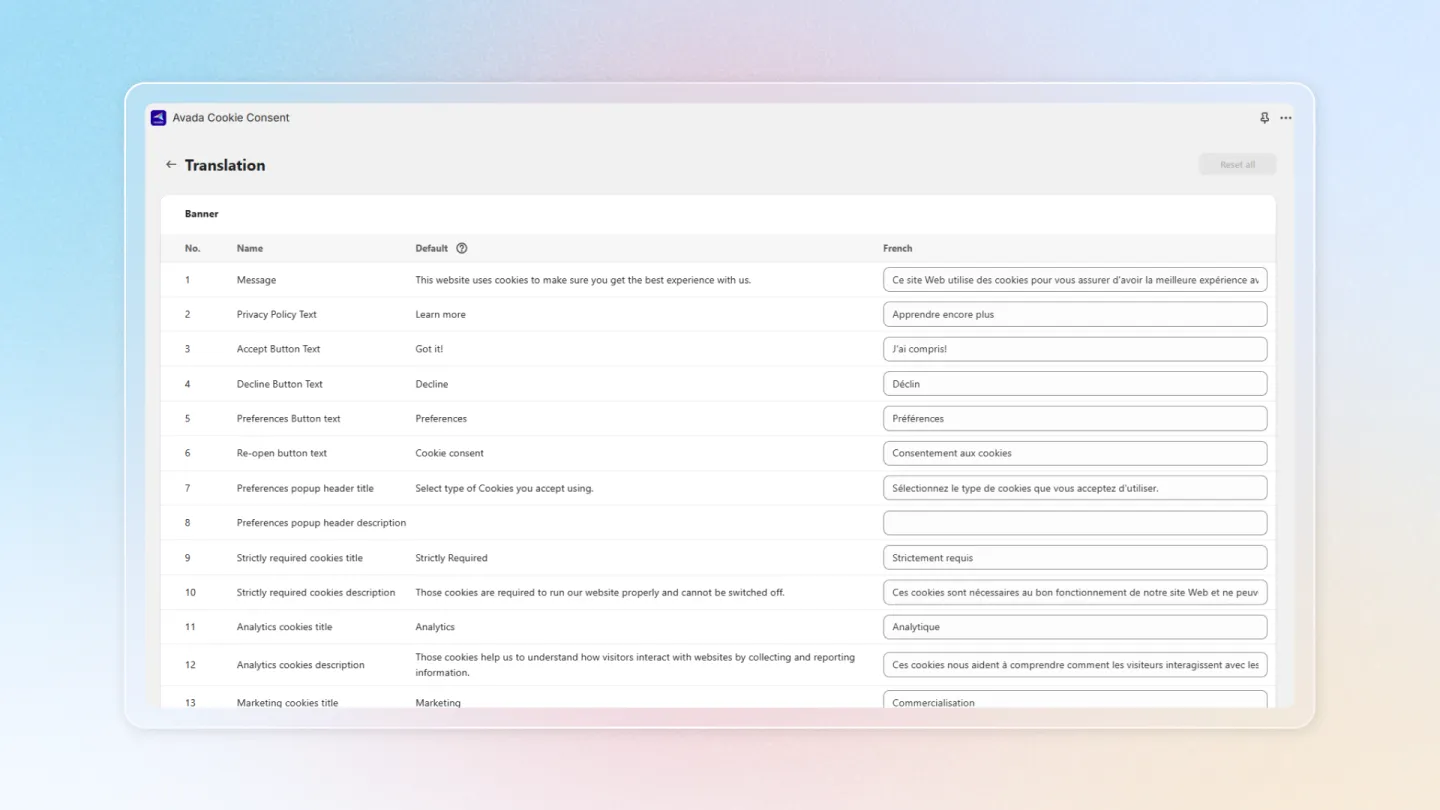Click the 'Déclin' decline button translation field
1440x810 pixels.
(1075, 384)
